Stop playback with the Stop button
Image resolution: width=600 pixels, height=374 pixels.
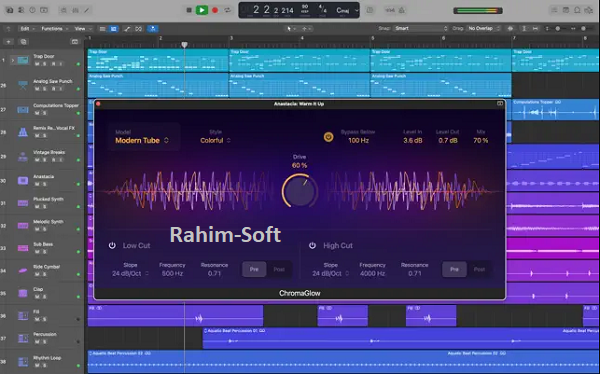click(189, 10)
